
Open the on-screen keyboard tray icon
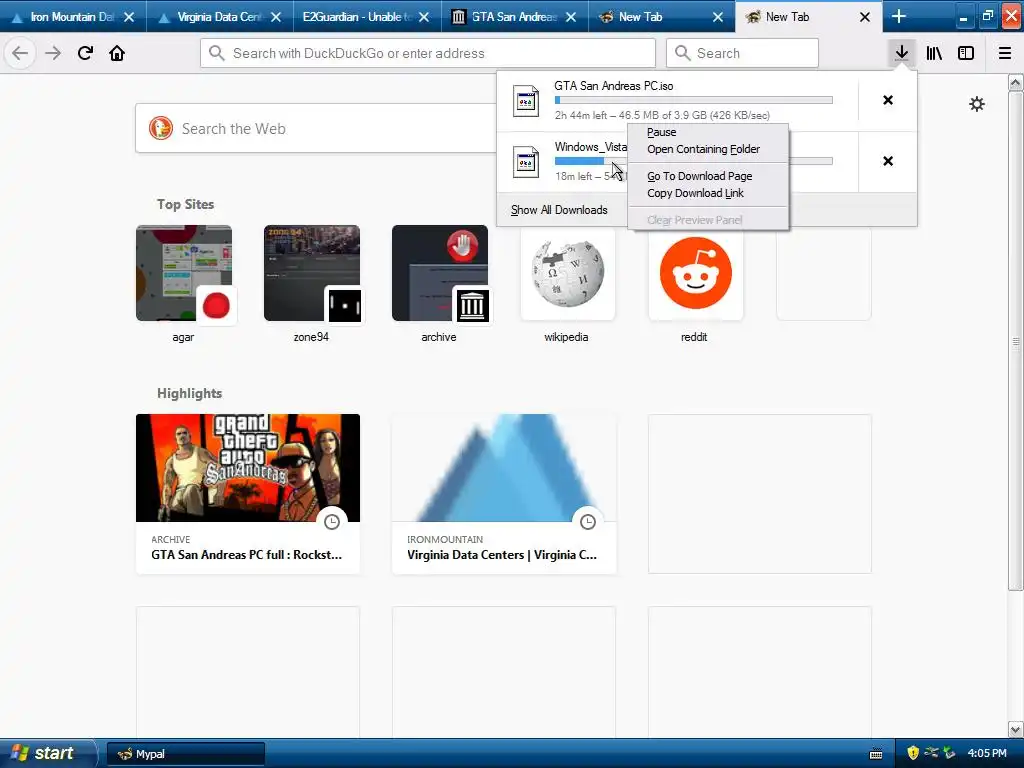(876, 754)
